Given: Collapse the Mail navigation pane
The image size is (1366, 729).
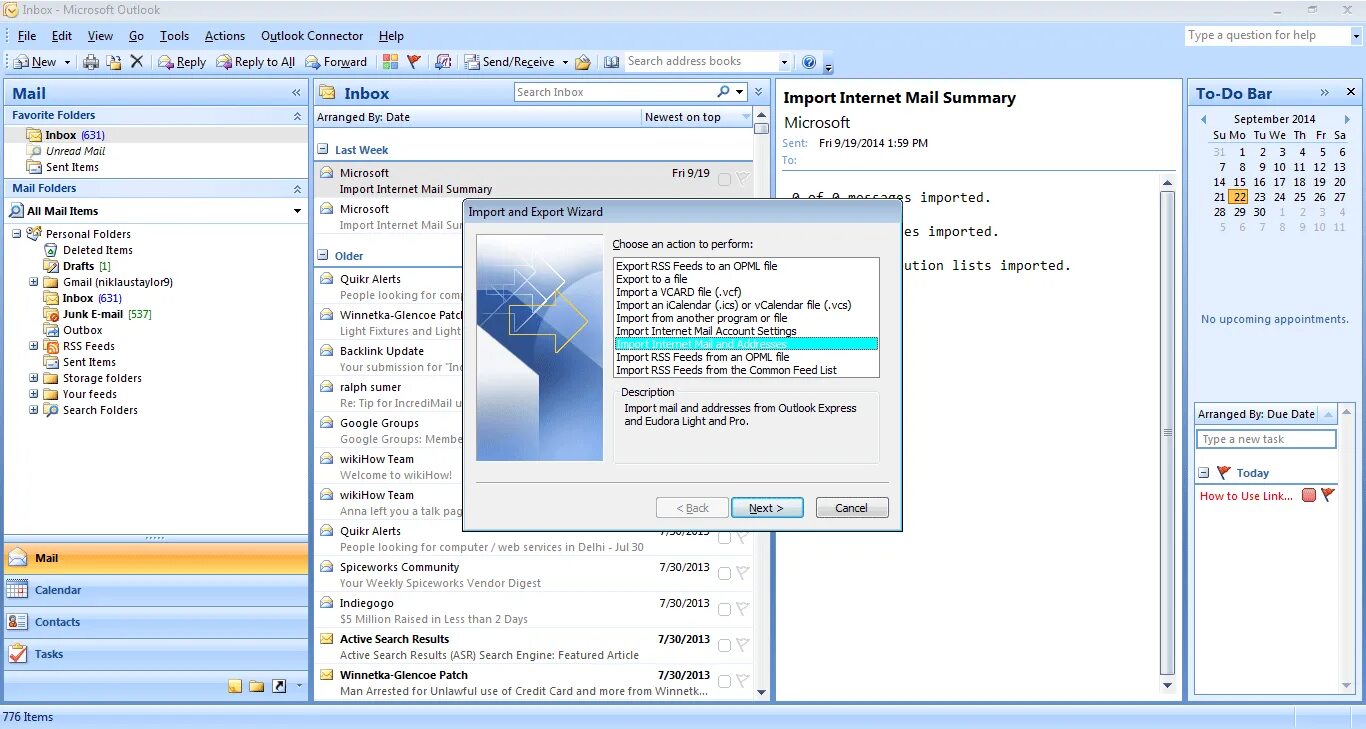Looking at the screenshot, I should click(x=296, y=92).
